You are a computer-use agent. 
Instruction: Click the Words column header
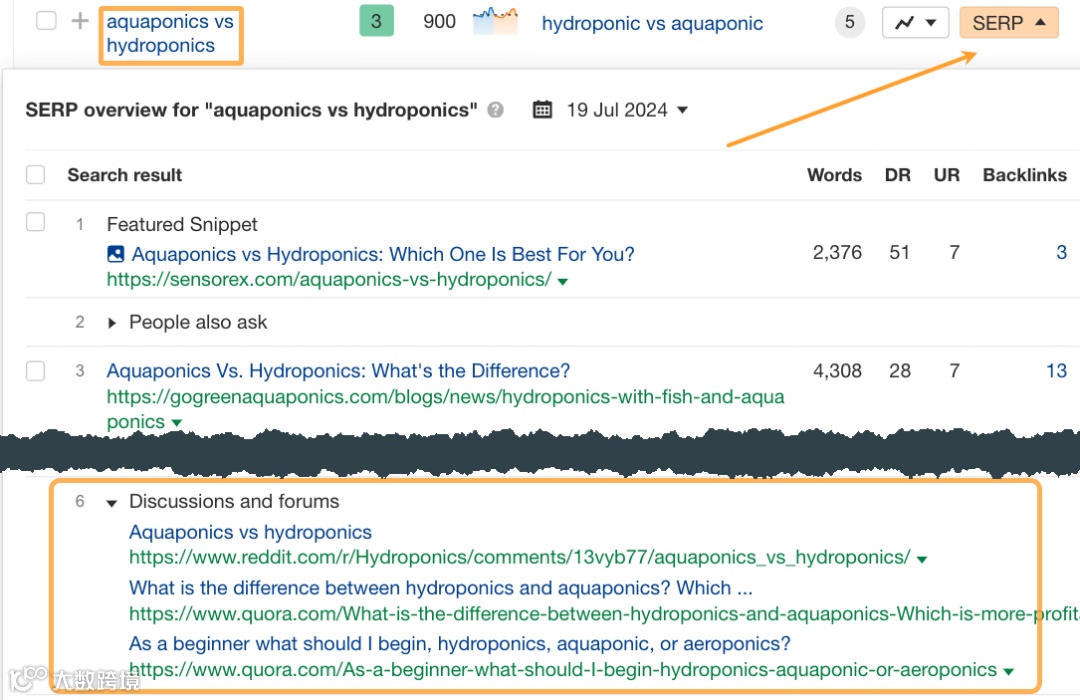pos(834,174)
